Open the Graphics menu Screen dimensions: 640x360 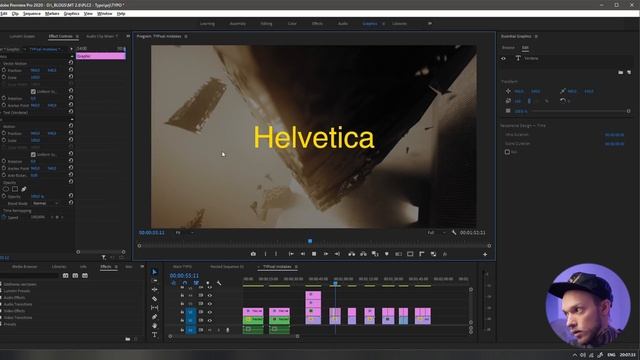[71, 13]
